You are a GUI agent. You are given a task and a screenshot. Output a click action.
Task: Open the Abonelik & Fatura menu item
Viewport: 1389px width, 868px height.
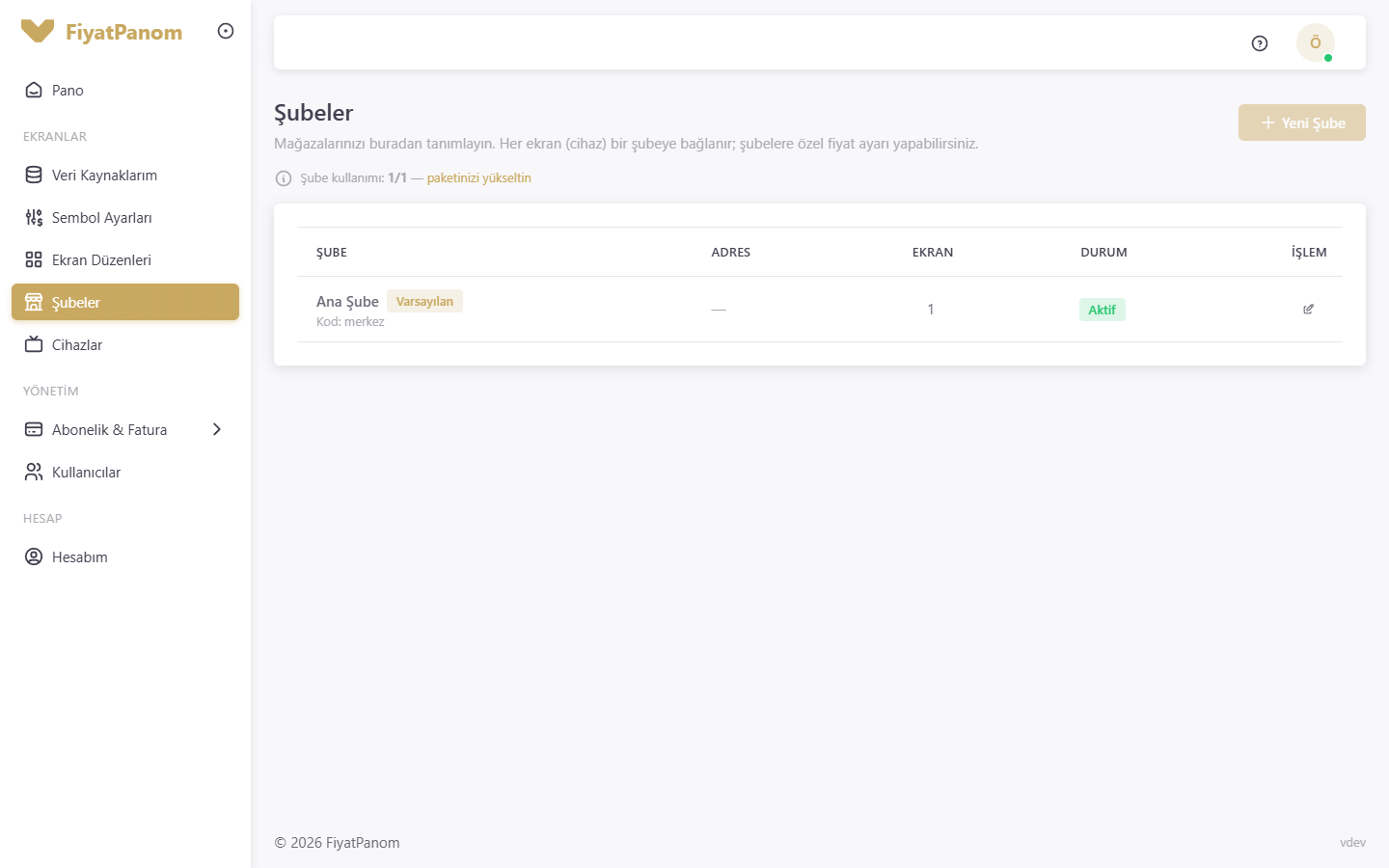(x=125, y=429)
